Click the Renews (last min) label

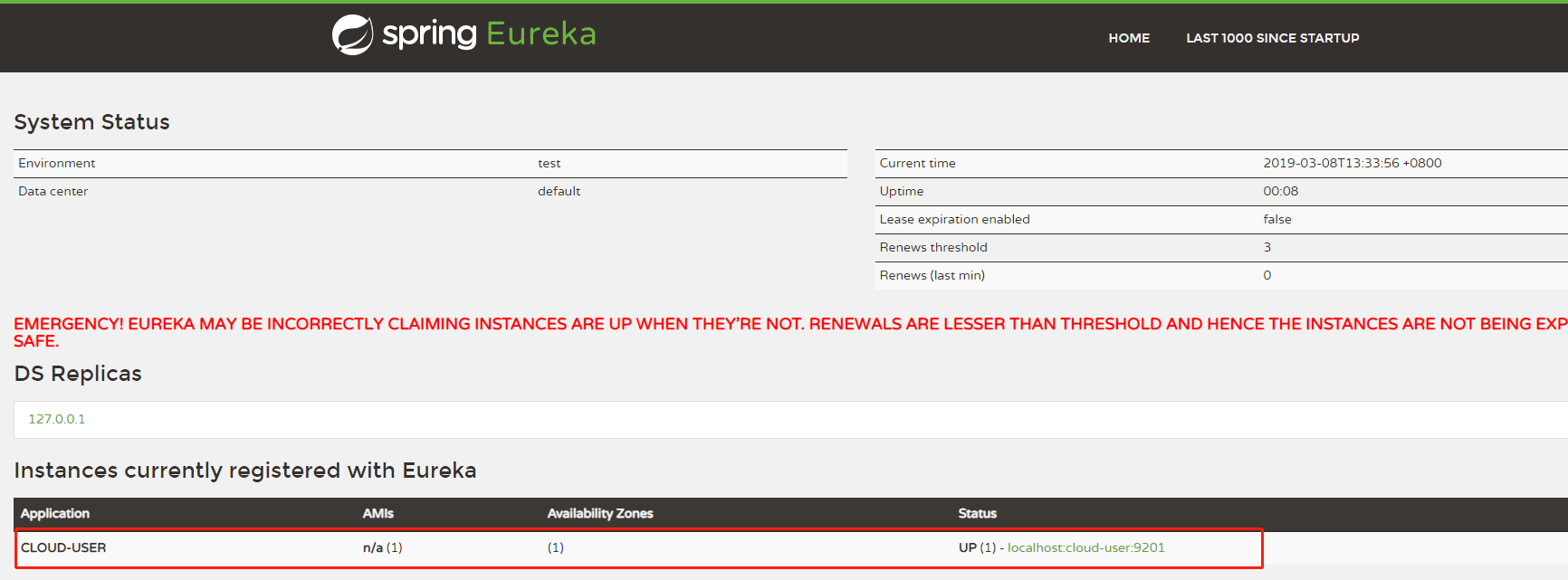pos(932,275)
